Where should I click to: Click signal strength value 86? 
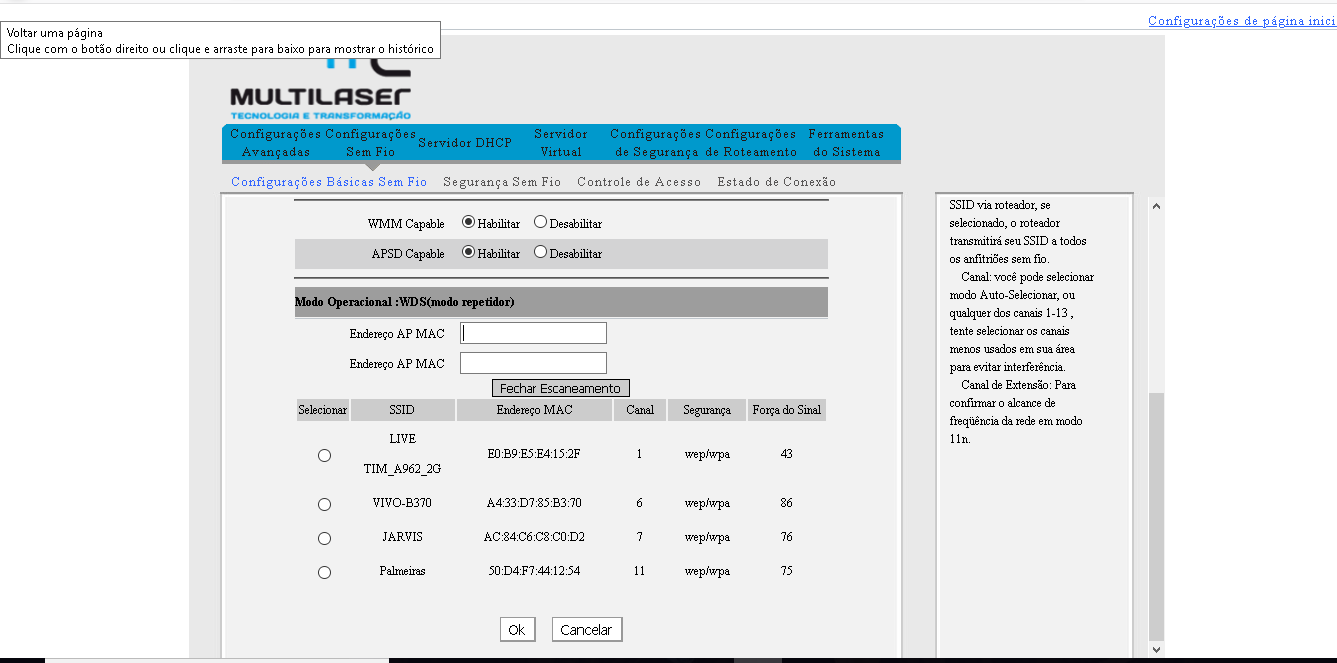click(787, 503)
